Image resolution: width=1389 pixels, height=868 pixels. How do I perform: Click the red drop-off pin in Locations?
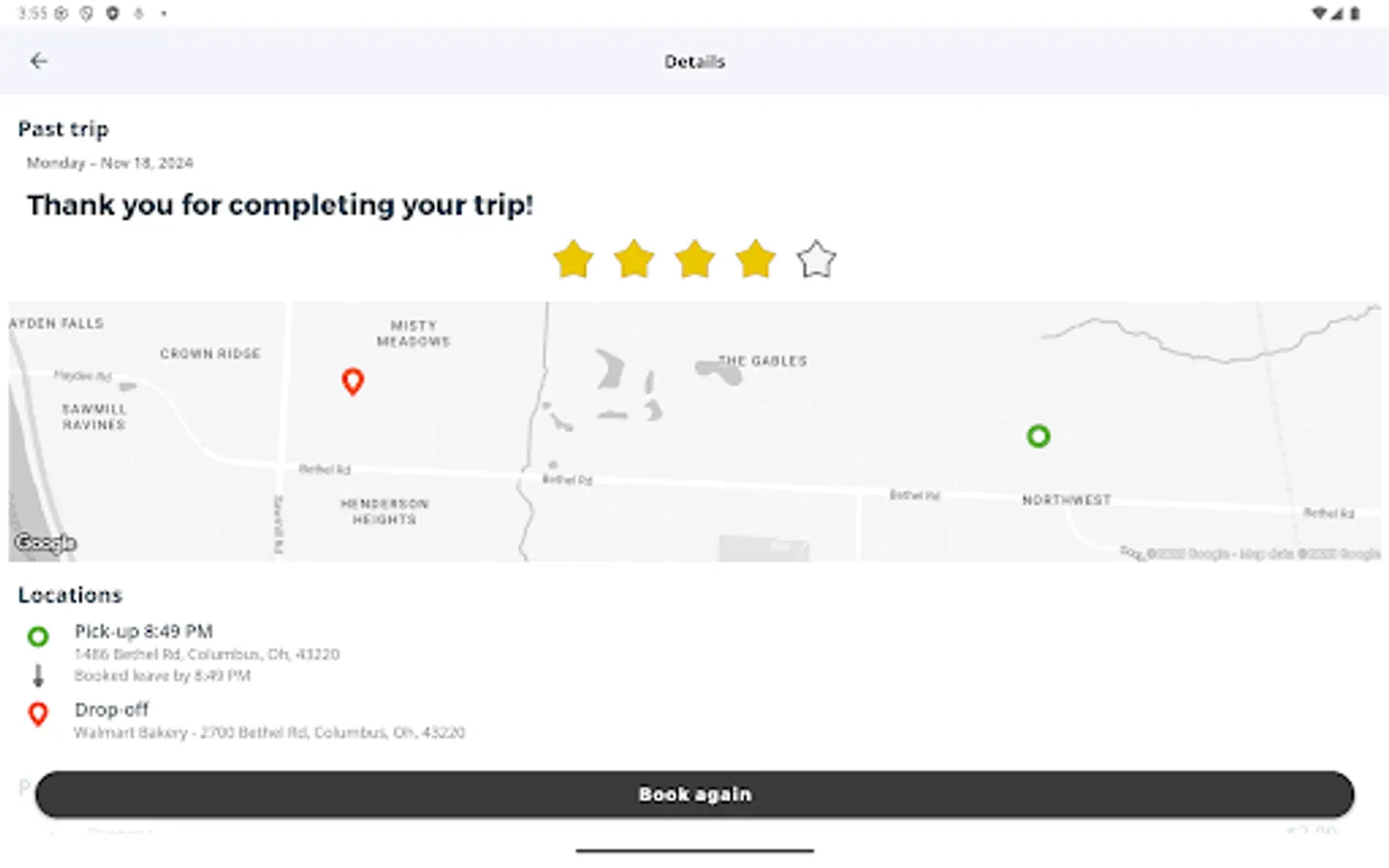(x=38, y=714)
